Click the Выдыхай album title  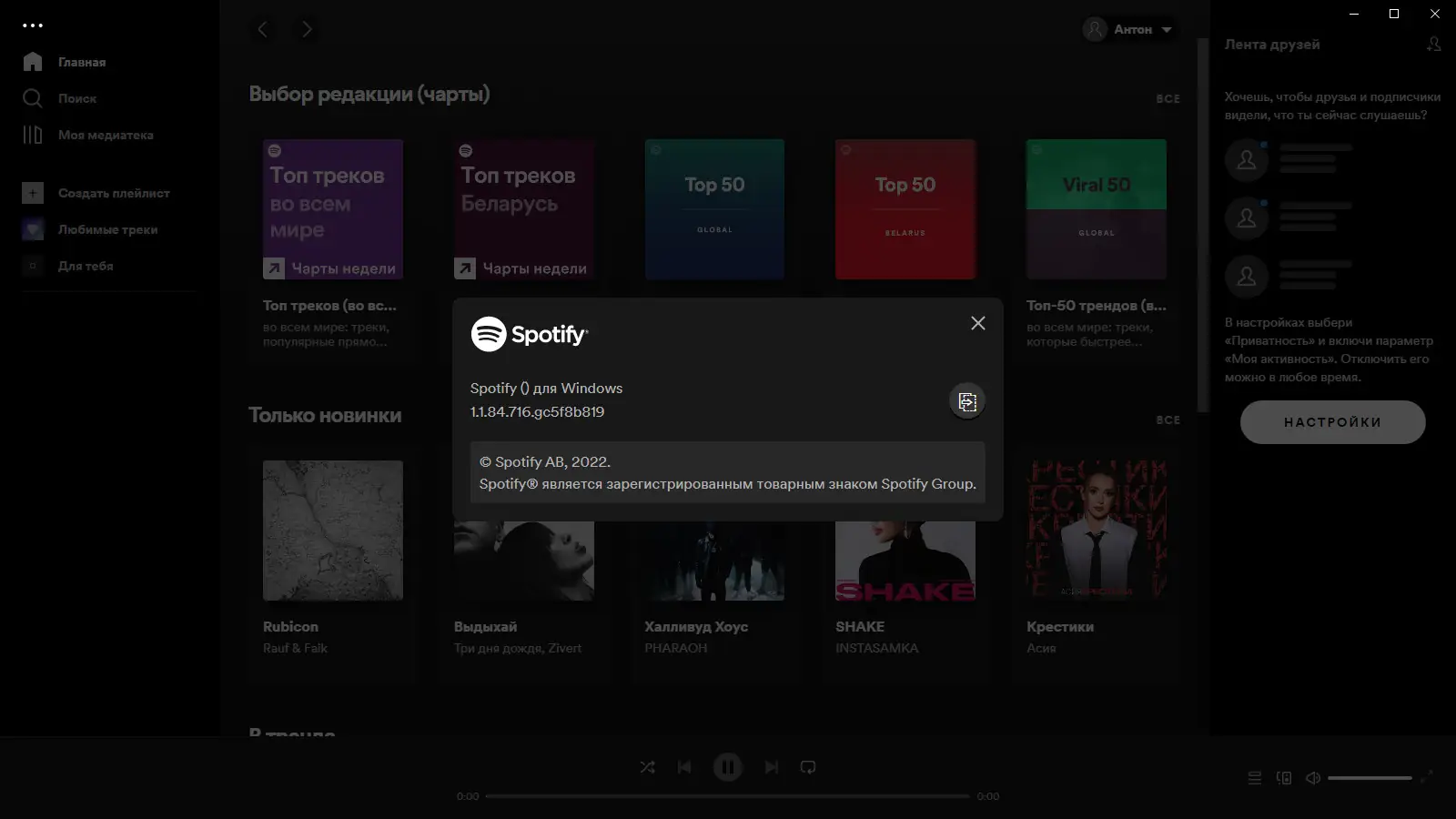coord(485,626)
